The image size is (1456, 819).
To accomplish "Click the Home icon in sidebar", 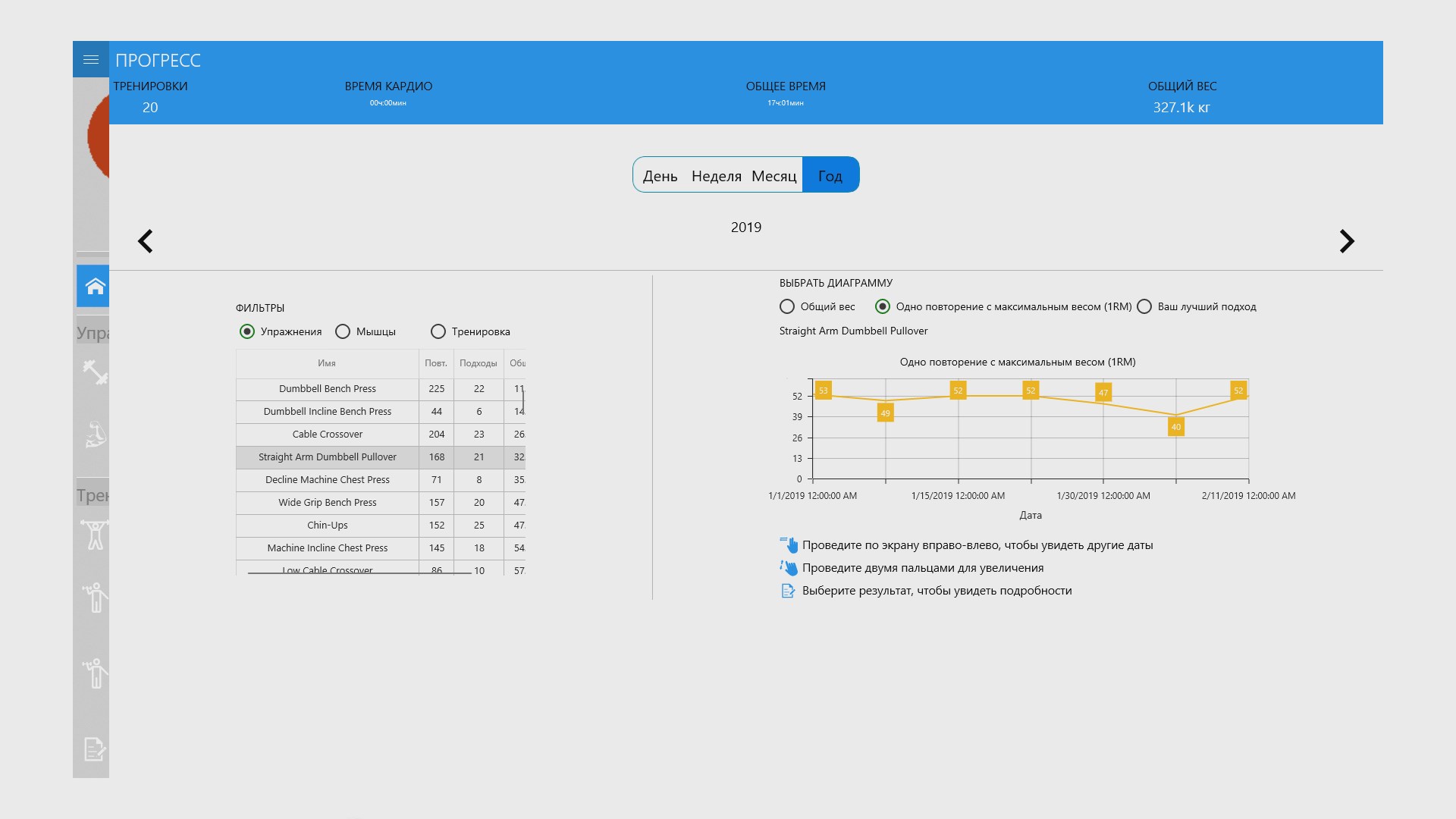I will (95, 287).
